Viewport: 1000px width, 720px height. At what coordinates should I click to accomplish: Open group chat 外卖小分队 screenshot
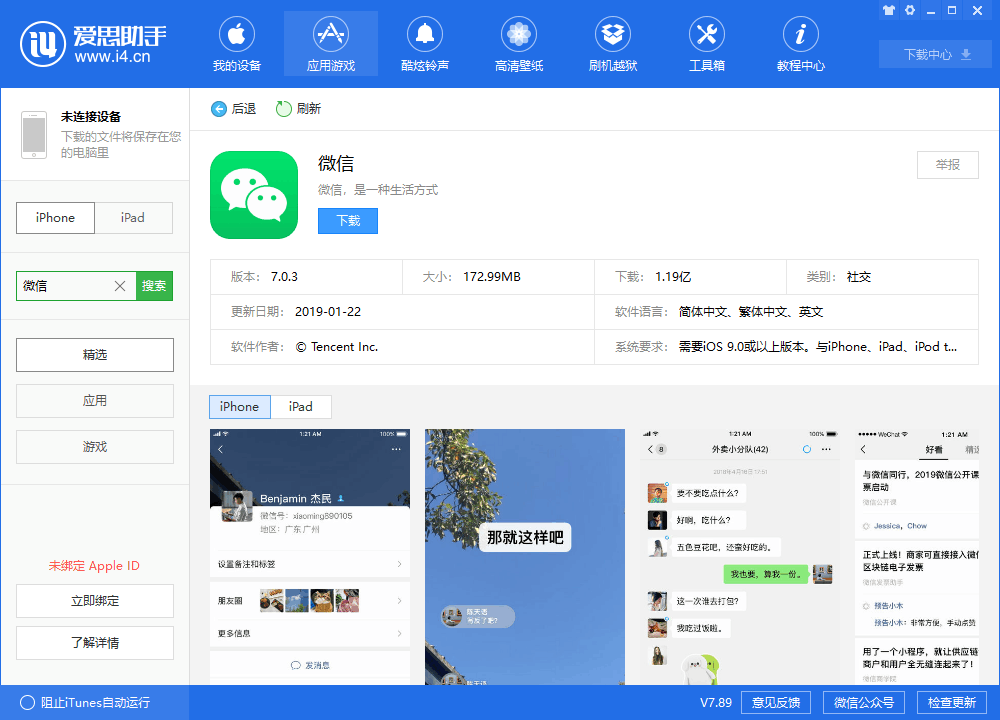point(740,557)
